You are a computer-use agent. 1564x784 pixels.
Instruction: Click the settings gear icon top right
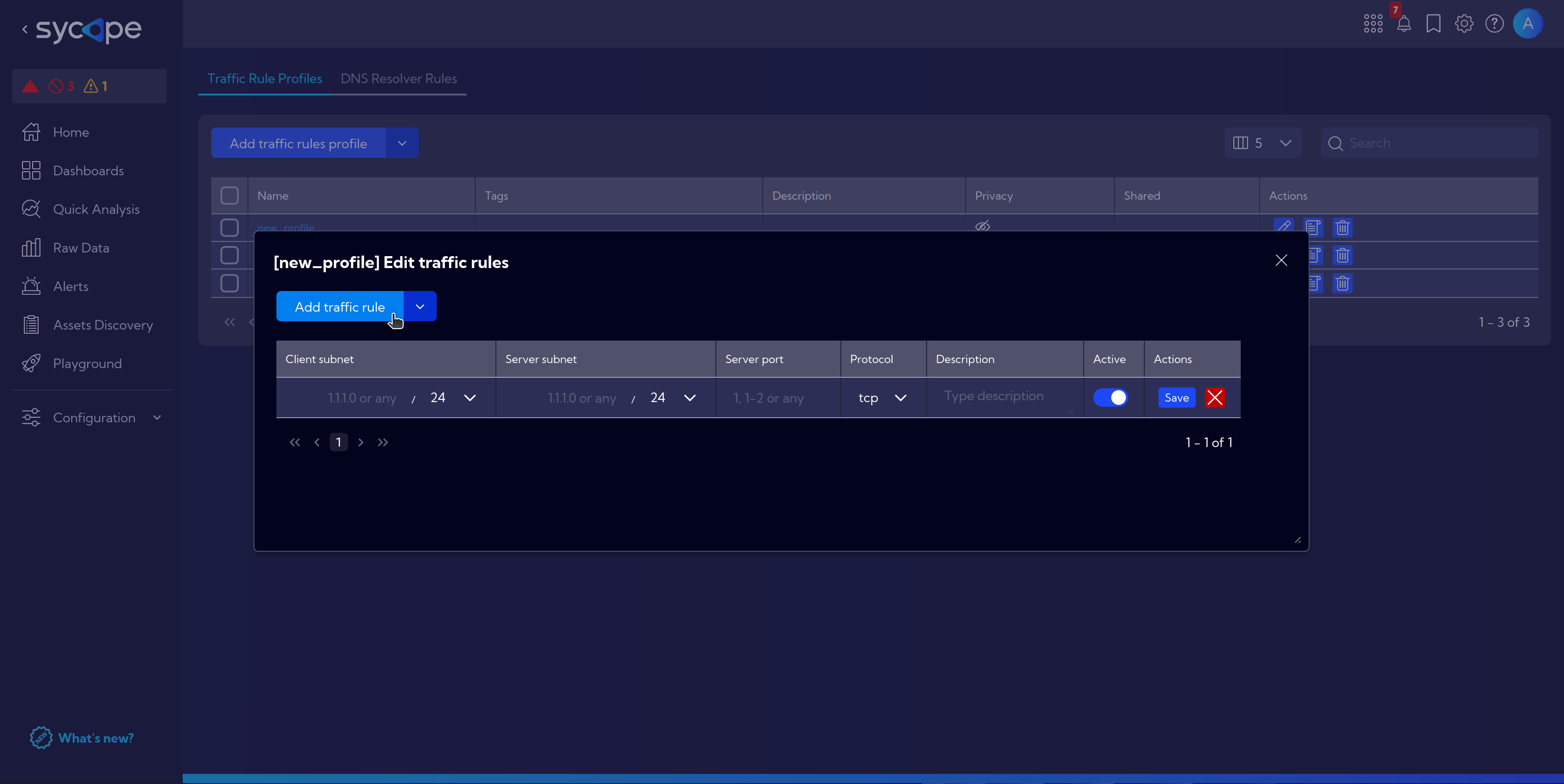tap(1464, 23)
